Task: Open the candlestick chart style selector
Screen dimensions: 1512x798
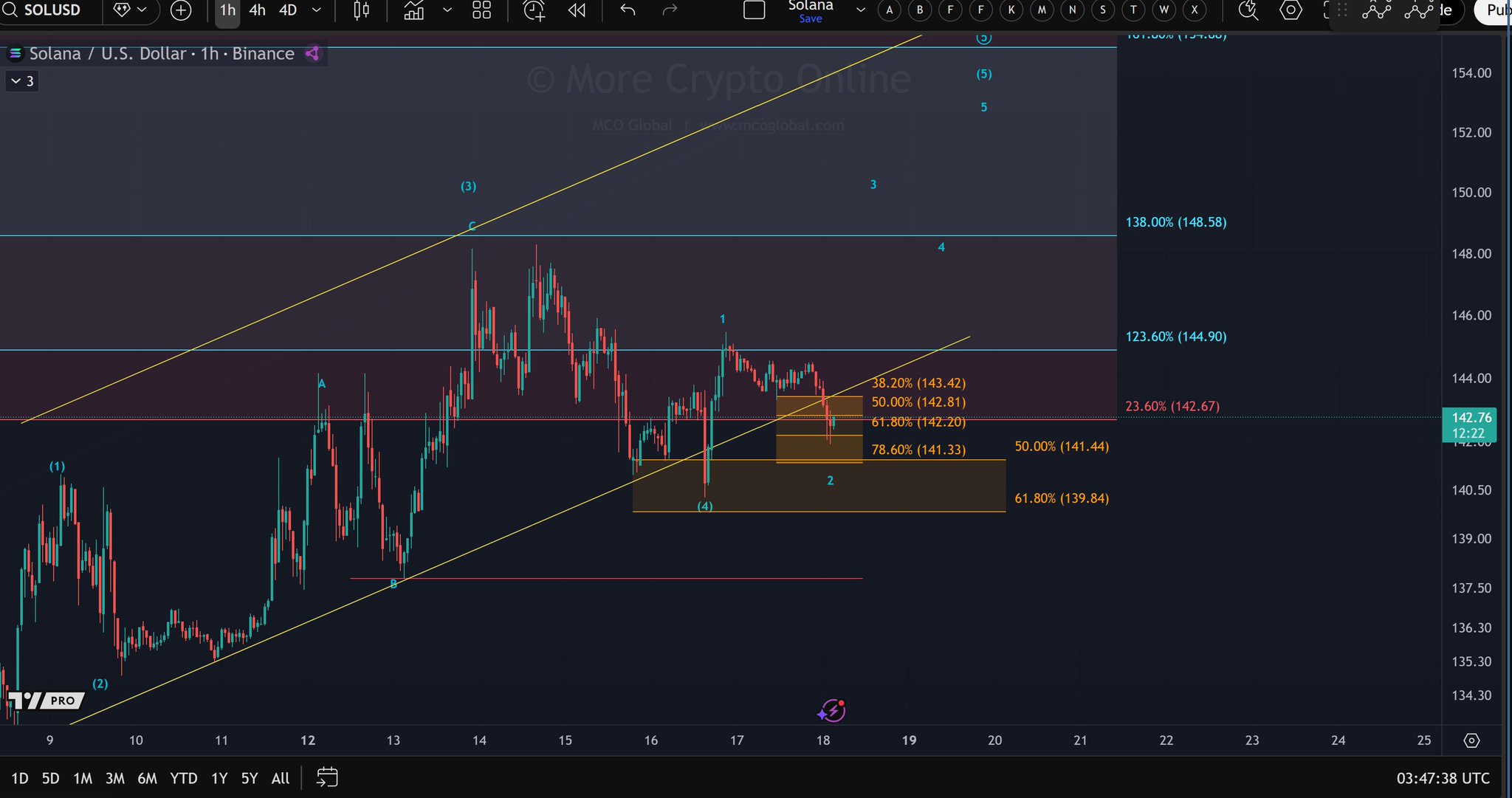Action: pos(361,10)
